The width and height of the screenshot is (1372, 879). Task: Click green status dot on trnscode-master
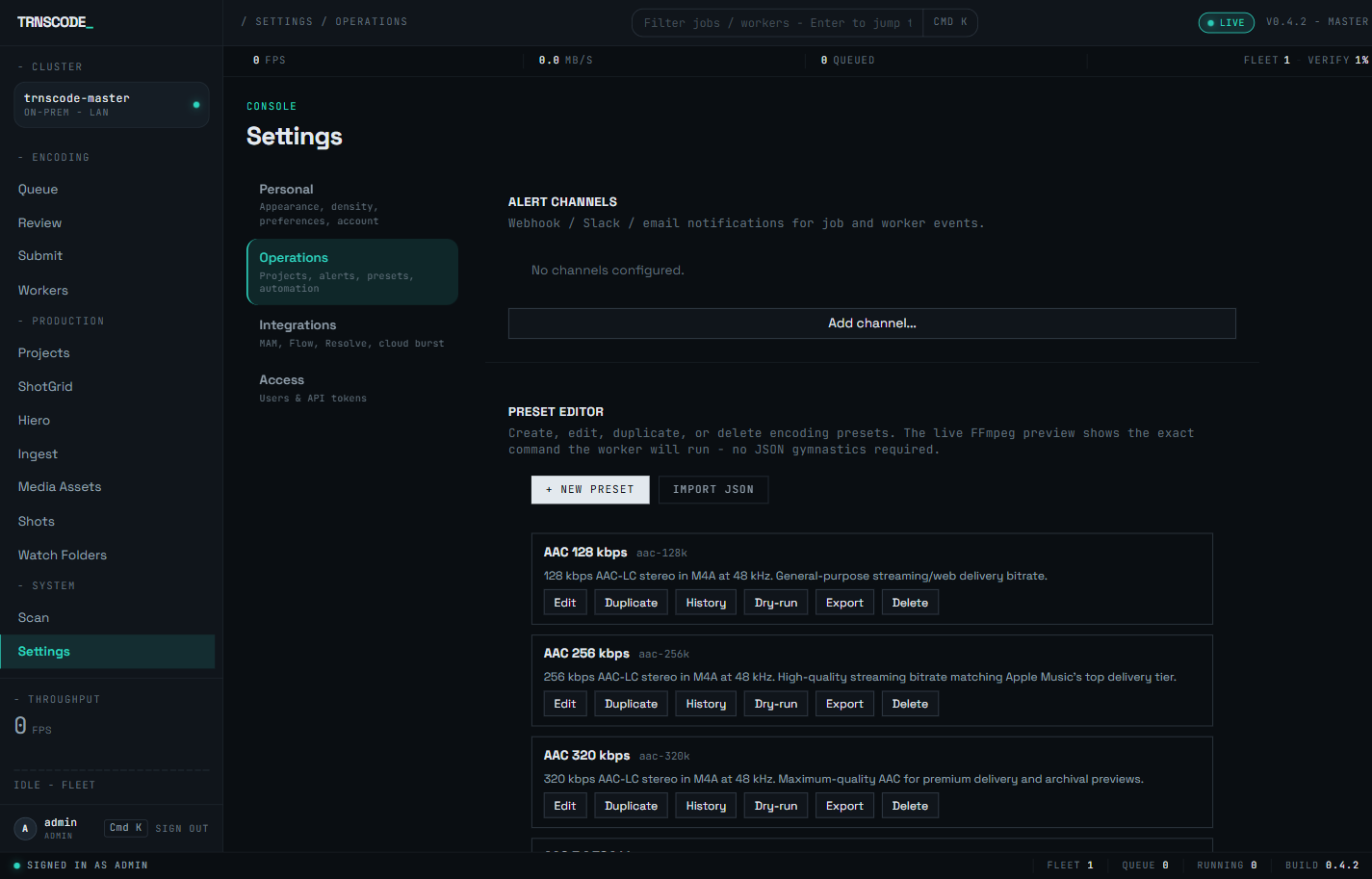[x=196, y=105]
